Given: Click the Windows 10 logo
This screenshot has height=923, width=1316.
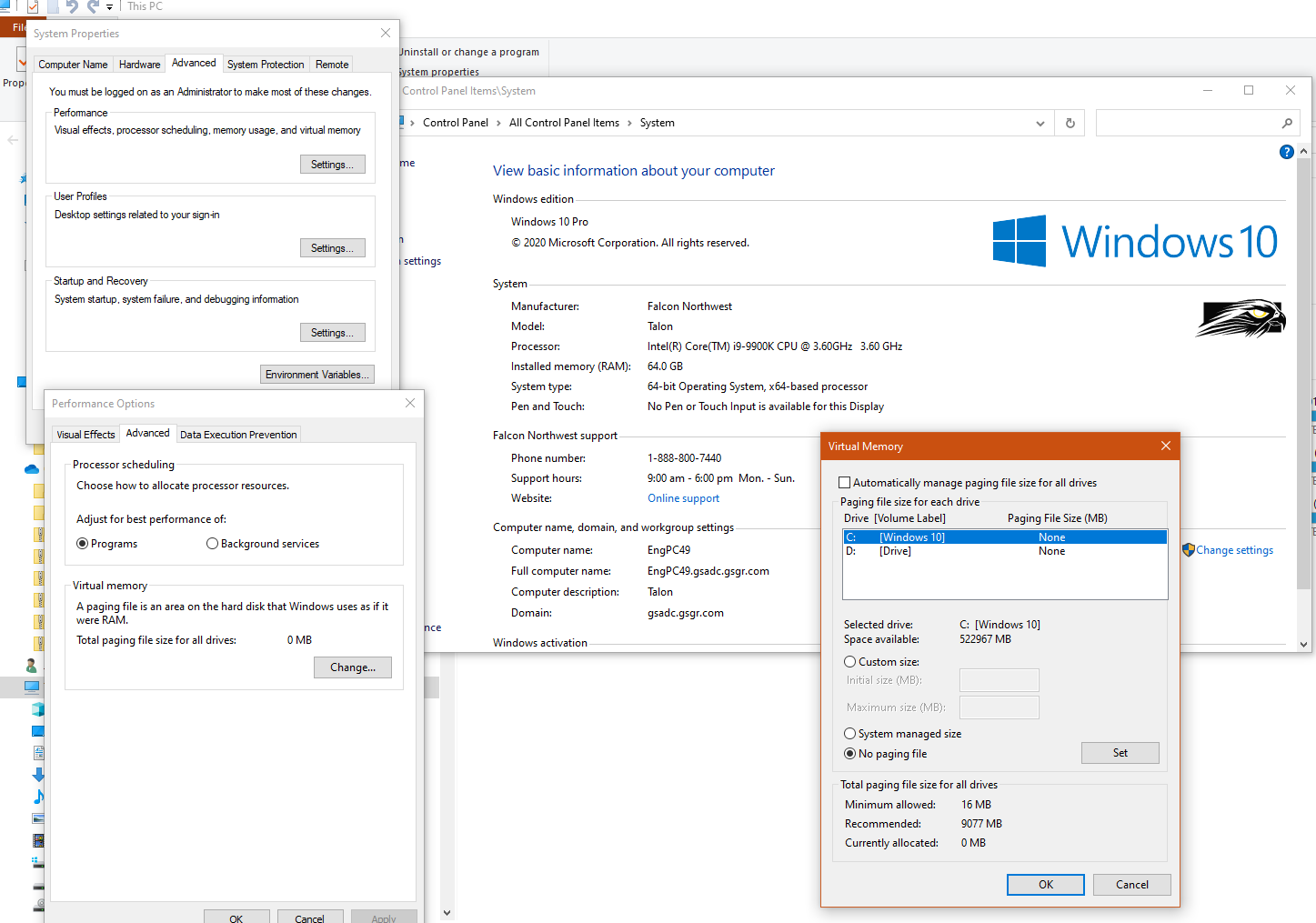Looking at the screenshot, I should tap(1136, 241).
